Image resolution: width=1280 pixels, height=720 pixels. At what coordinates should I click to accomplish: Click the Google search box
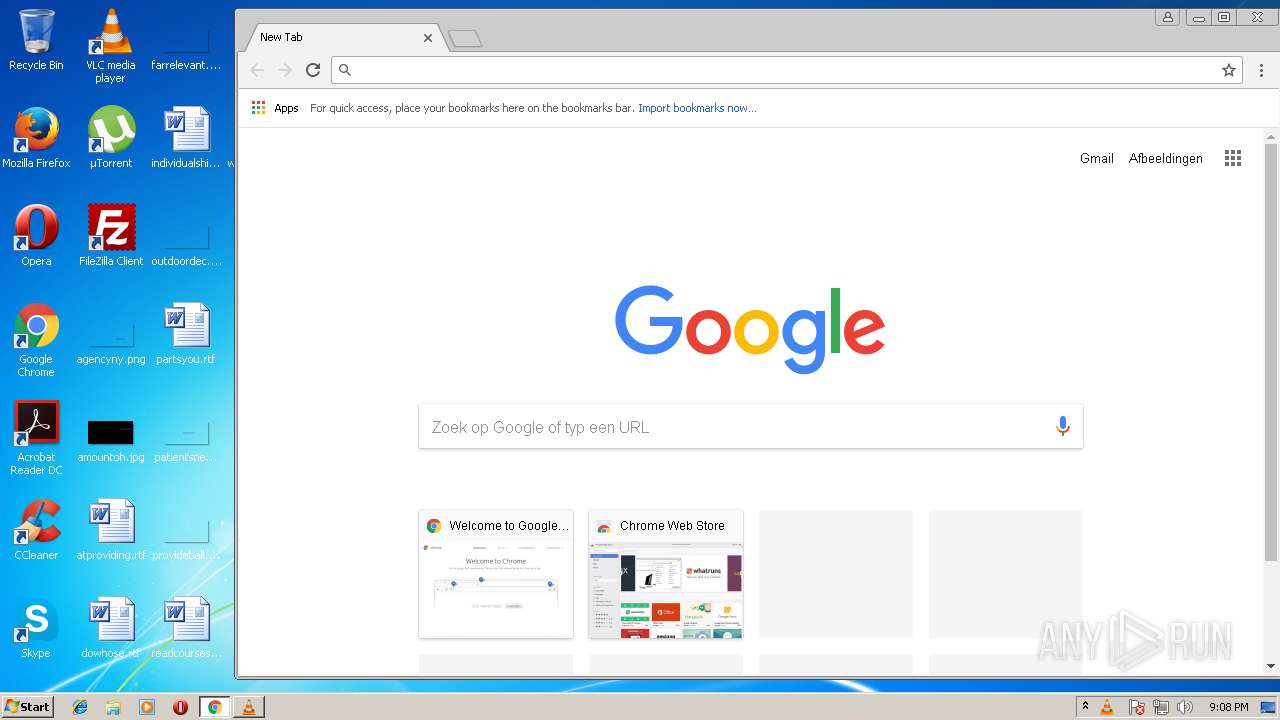tap(750, 427)
